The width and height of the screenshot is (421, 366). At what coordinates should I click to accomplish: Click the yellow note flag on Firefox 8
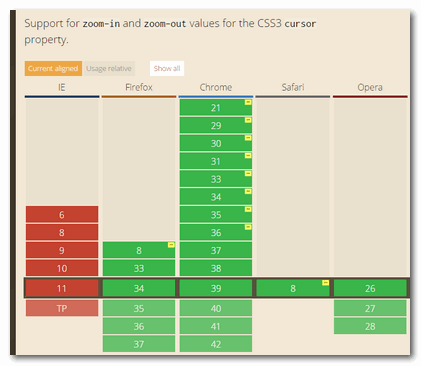click(171, 245)
